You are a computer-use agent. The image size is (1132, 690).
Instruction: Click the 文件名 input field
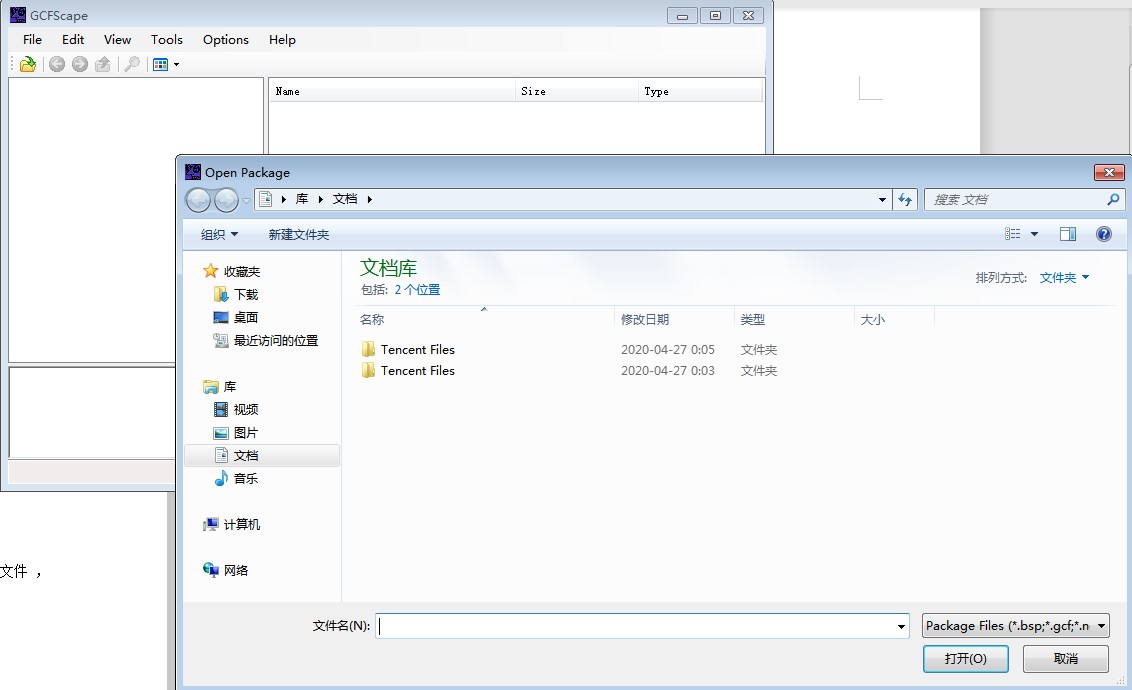[635, 626]
